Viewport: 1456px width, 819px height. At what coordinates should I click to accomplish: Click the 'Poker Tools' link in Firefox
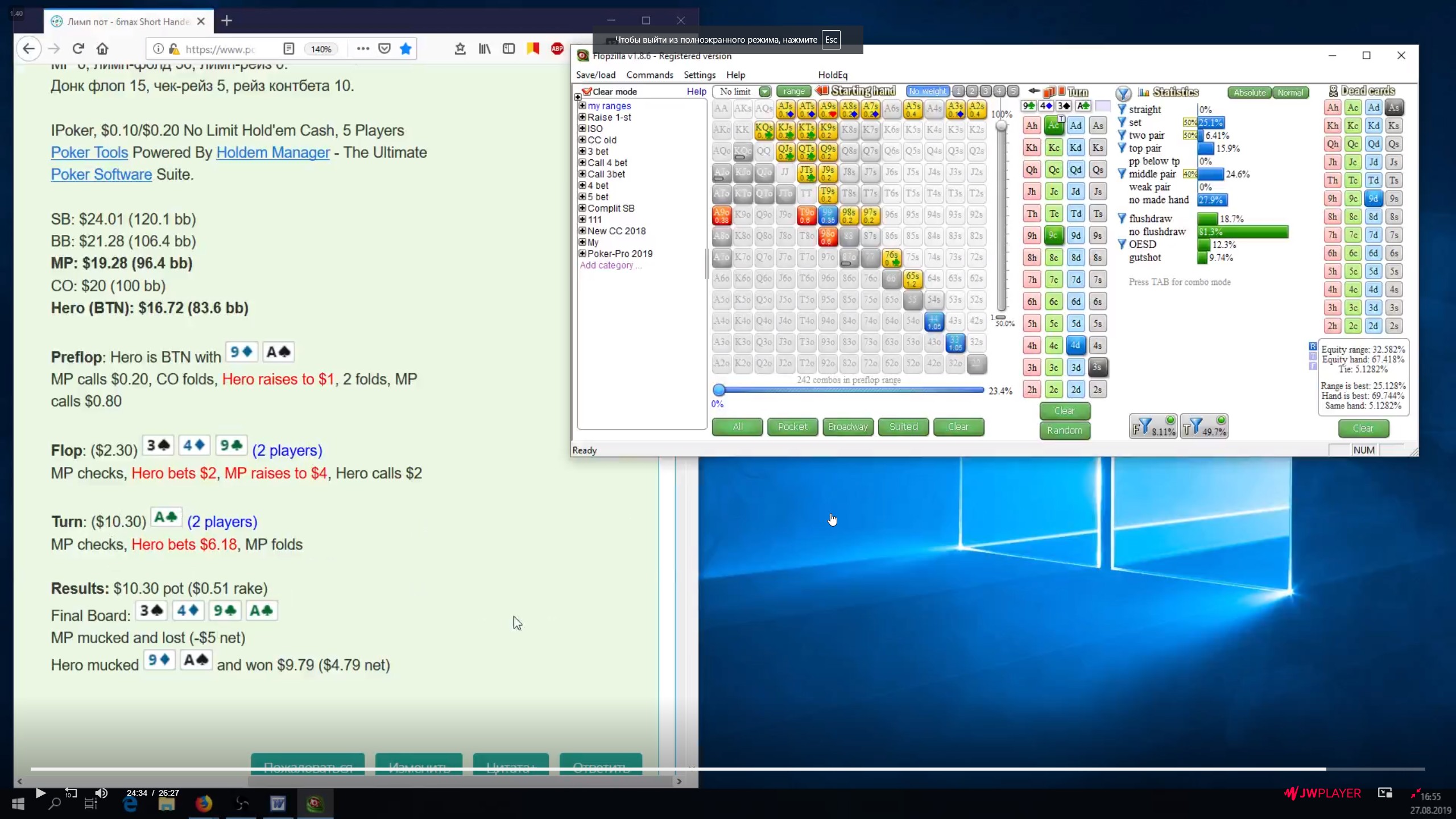(x=89, y=152)
